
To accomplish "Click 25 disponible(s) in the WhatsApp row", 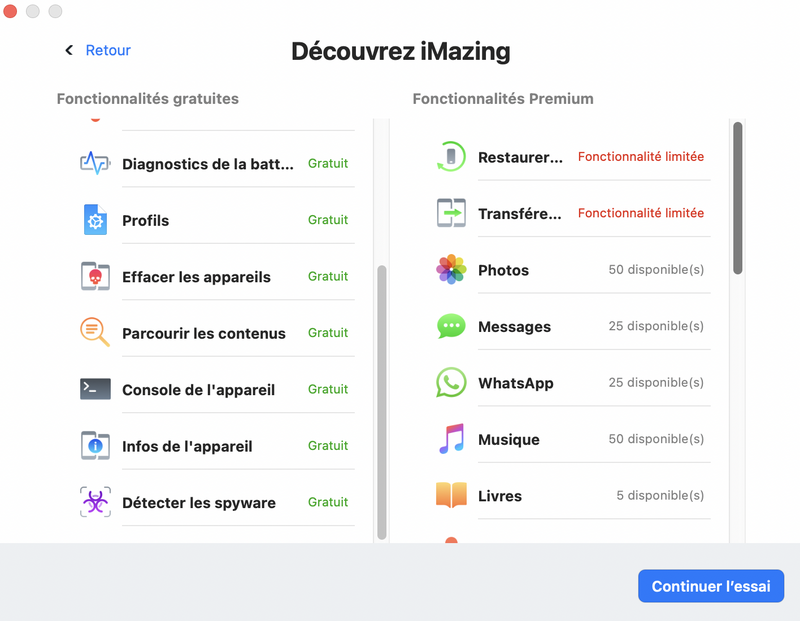I will coord(656,382).
